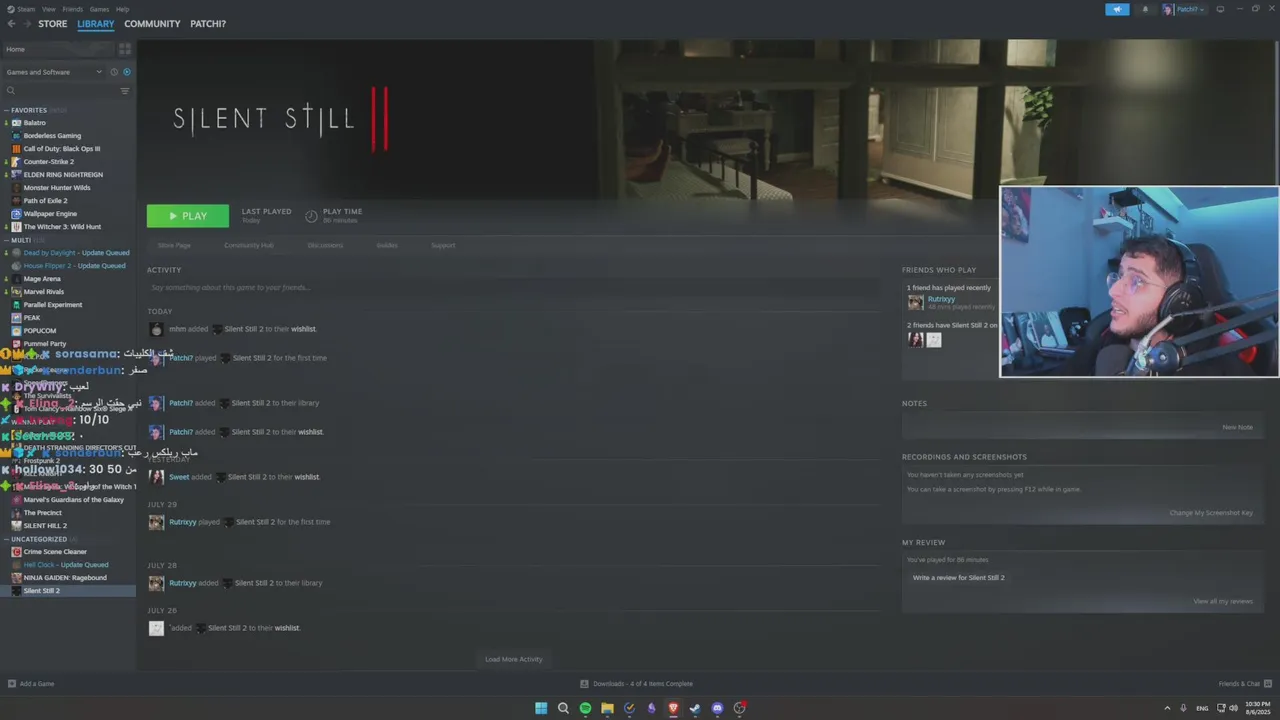This screenshot has height=720, width=1280.
Task: Select Marvel Rivals in library list
Action: tap(43, 292)
